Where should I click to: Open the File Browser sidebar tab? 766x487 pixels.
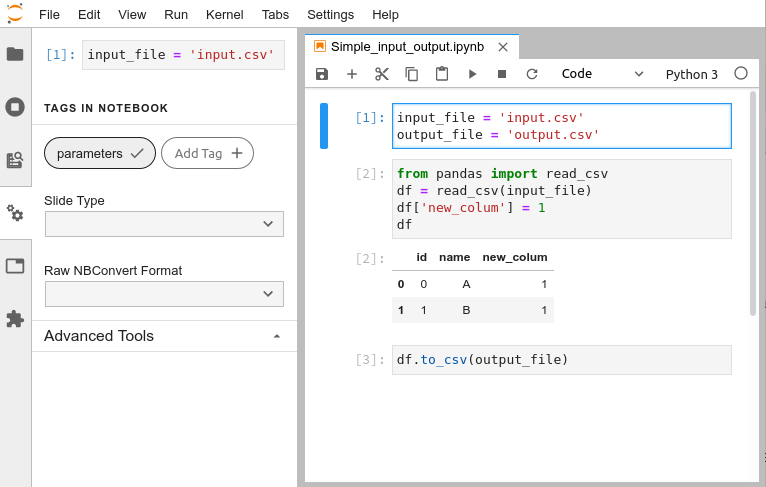[x=15, y=54]
